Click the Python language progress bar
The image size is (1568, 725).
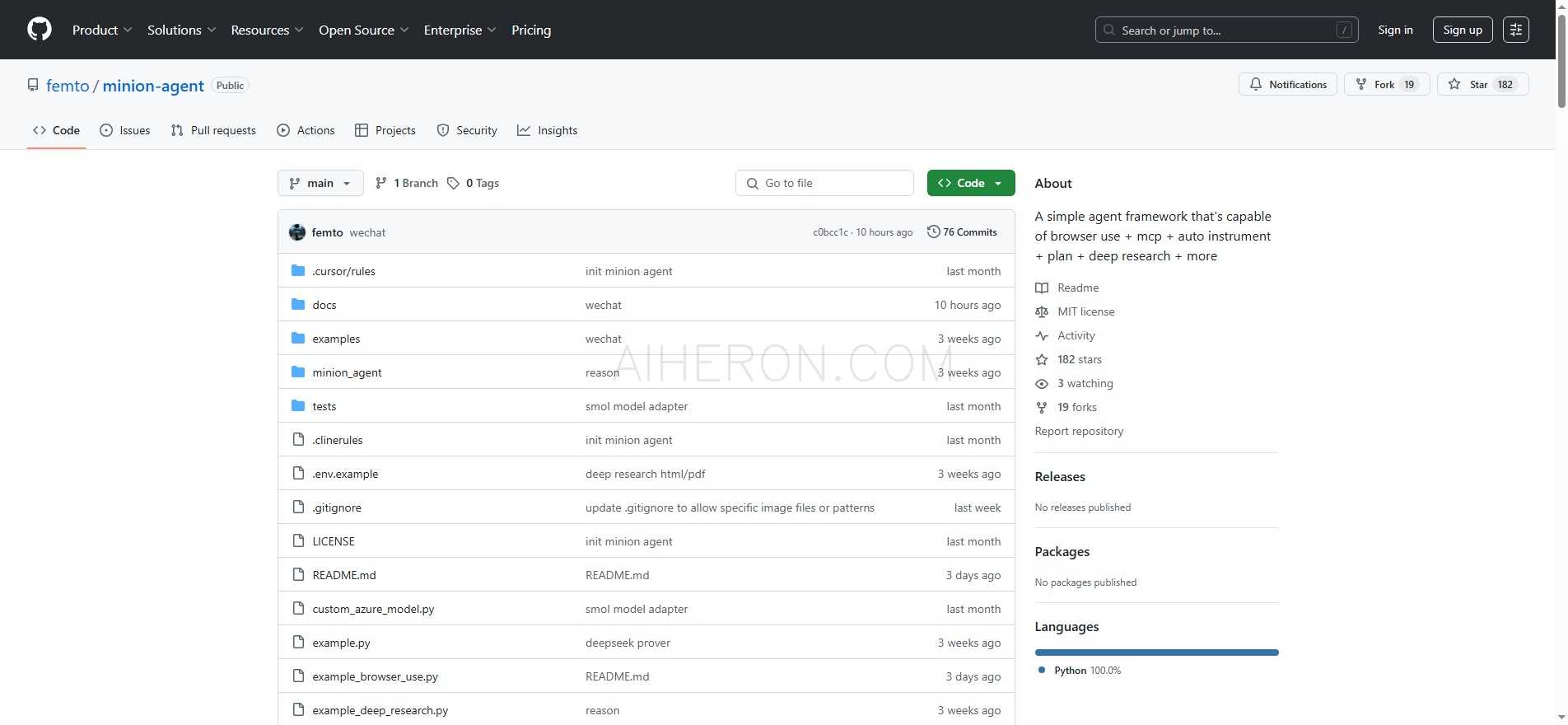click(1156, 652)
